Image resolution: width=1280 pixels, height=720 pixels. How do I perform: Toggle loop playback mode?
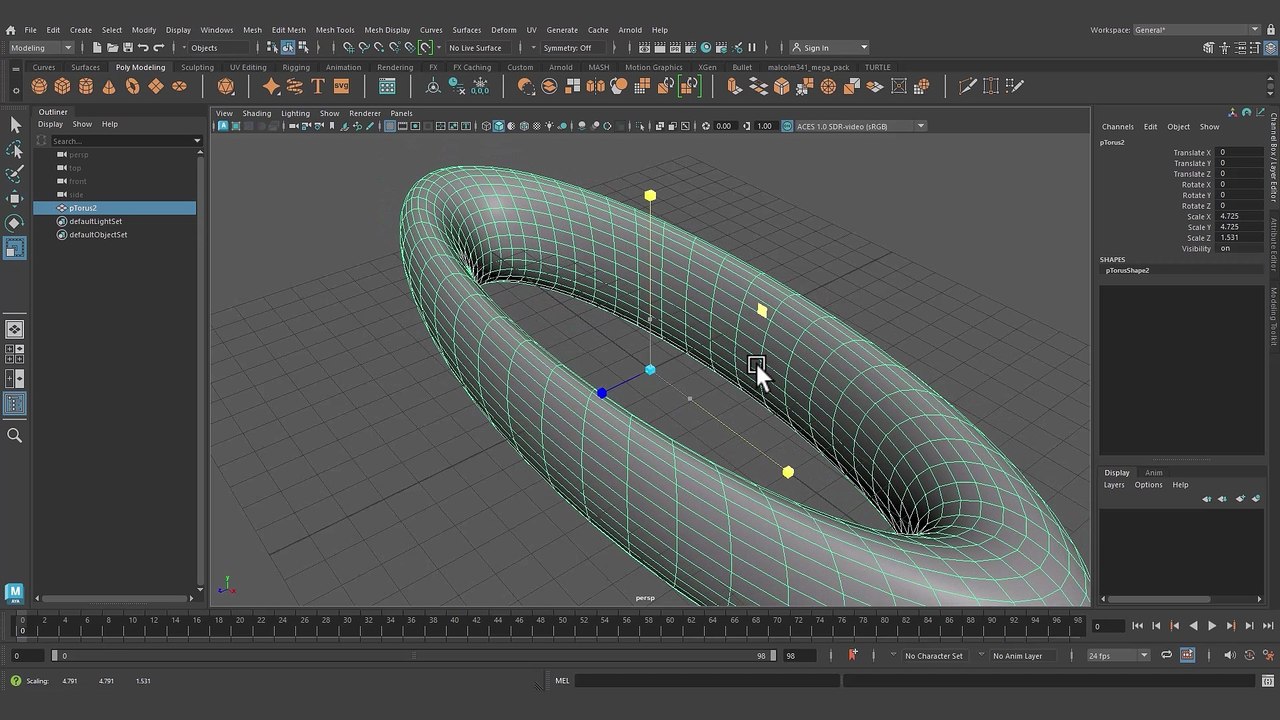click(x=1166, y=655)
